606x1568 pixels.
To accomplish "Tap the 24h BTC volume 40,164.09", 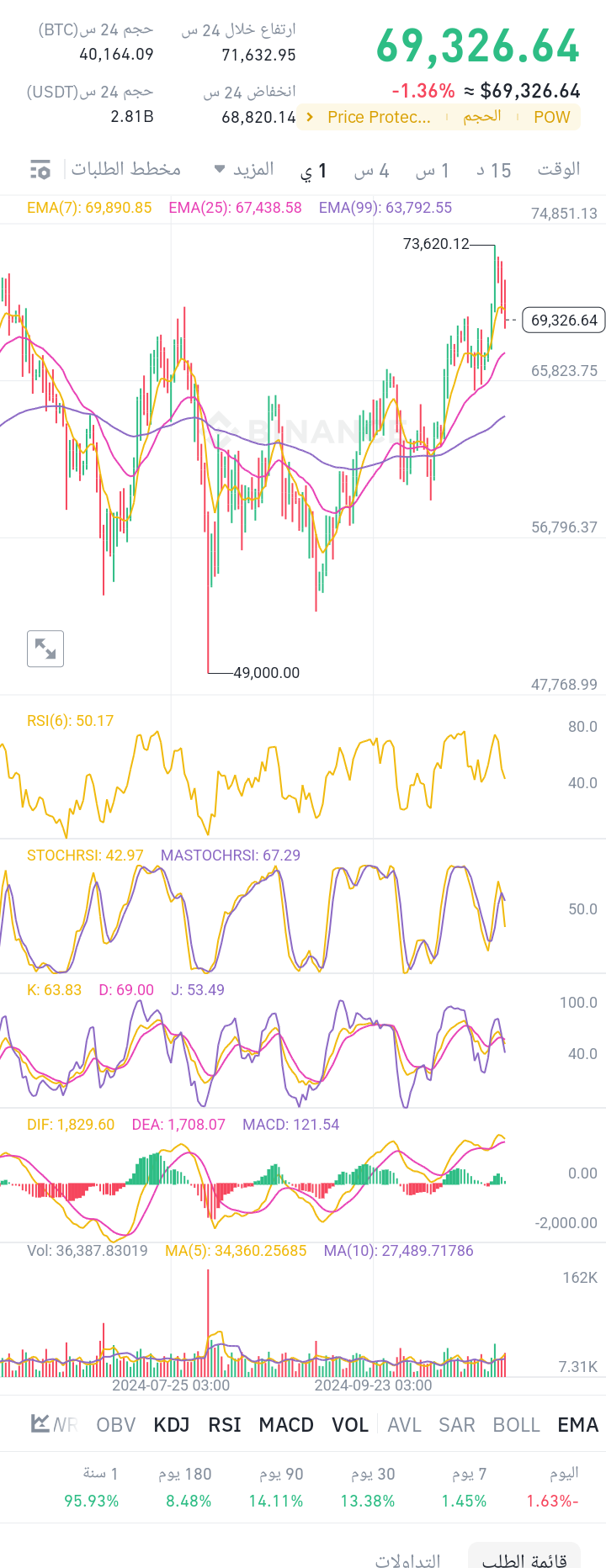I will point(116,55).
